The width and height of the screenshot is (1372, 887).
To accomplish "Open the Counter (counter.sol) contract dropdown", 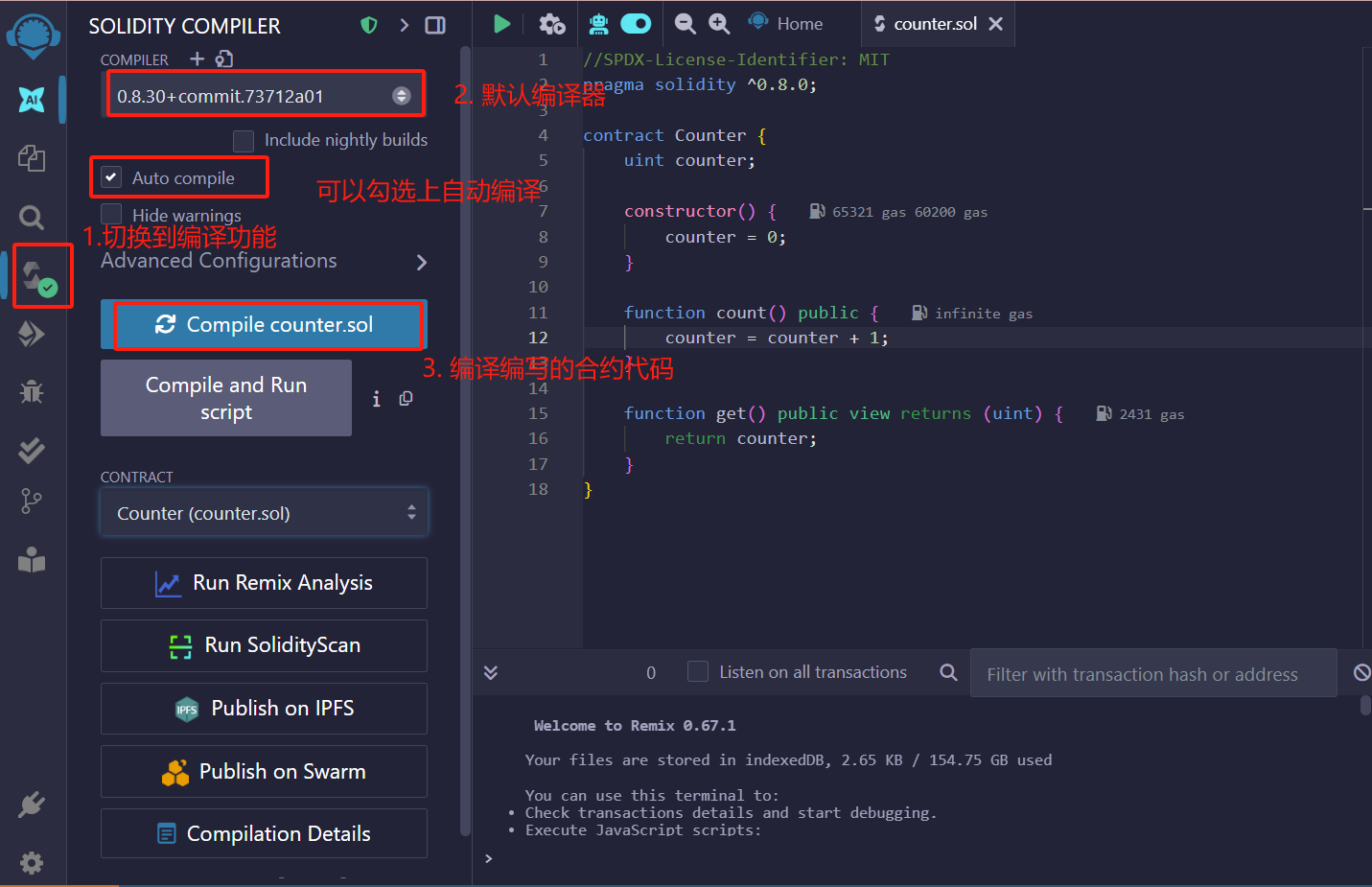I will click(264, 513).
